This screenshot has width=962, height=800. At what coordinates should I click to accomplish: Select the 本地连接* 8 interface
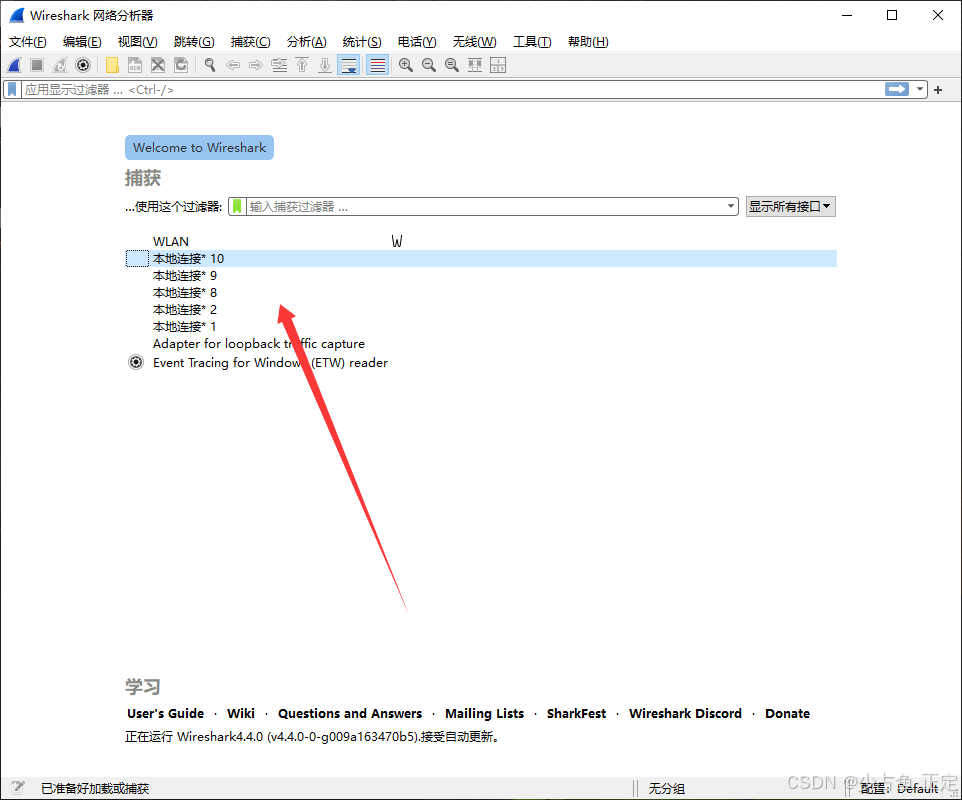[x=481, y=293]
